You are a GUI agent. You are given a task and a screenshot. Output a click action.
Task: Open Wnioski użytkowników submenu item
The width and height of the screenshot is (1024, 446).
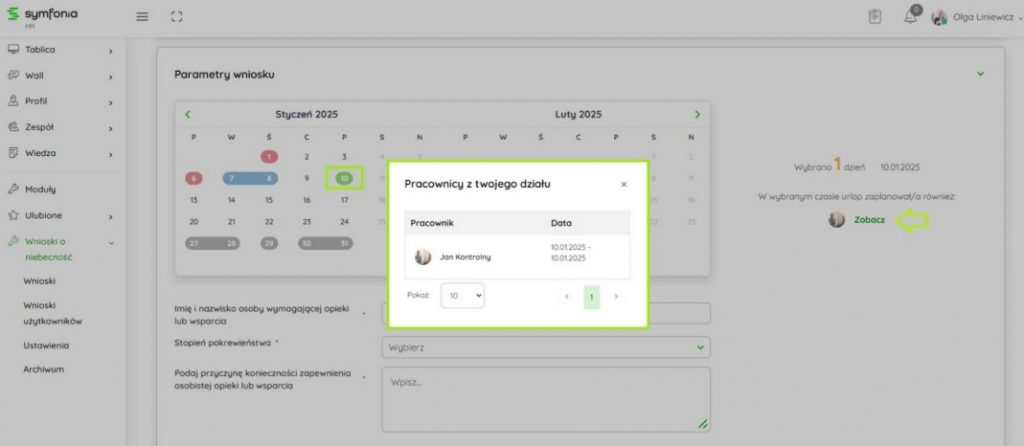[52, 314]
